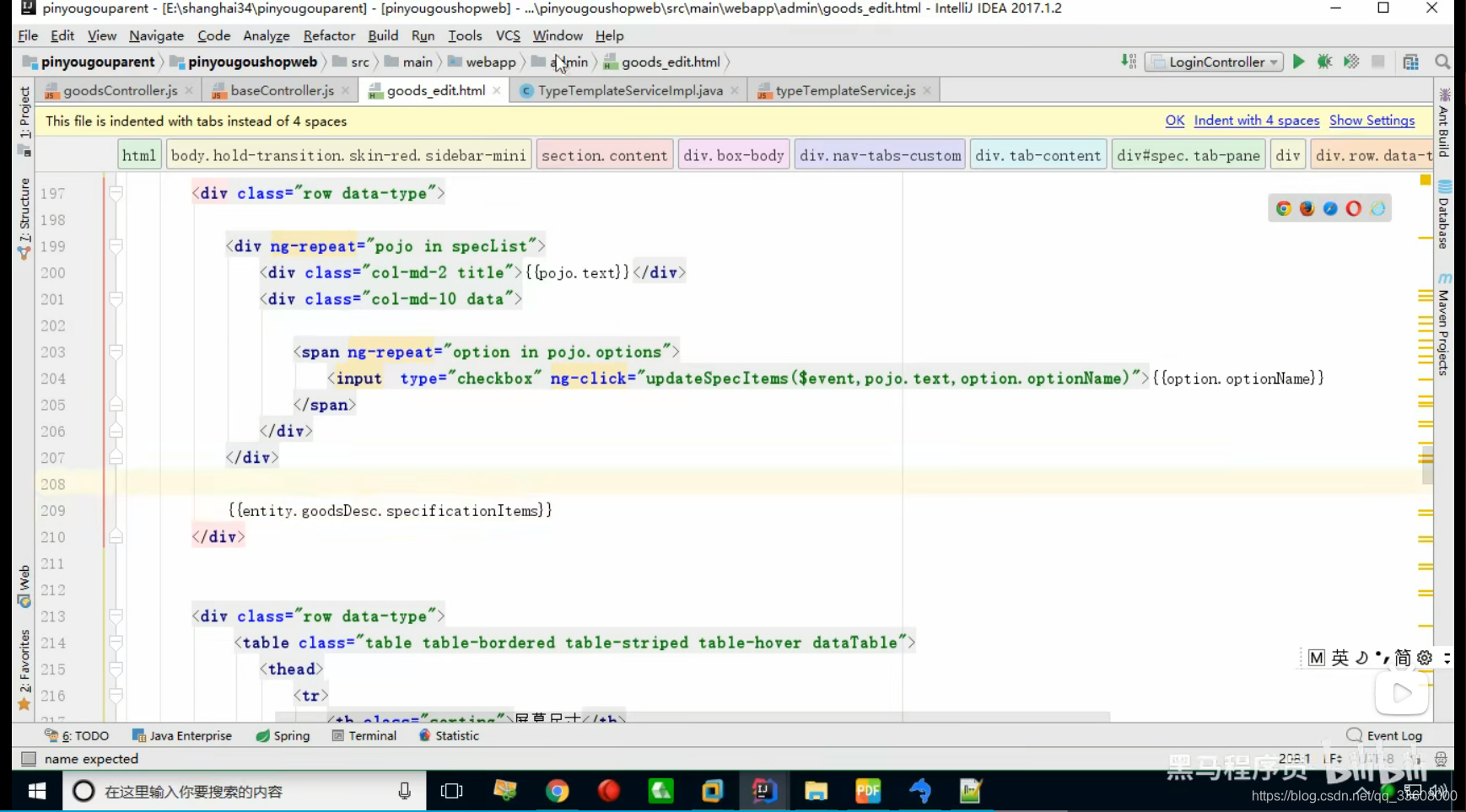
Task: Toggle tool window bars icon in status bar
Action: (29, 759)
